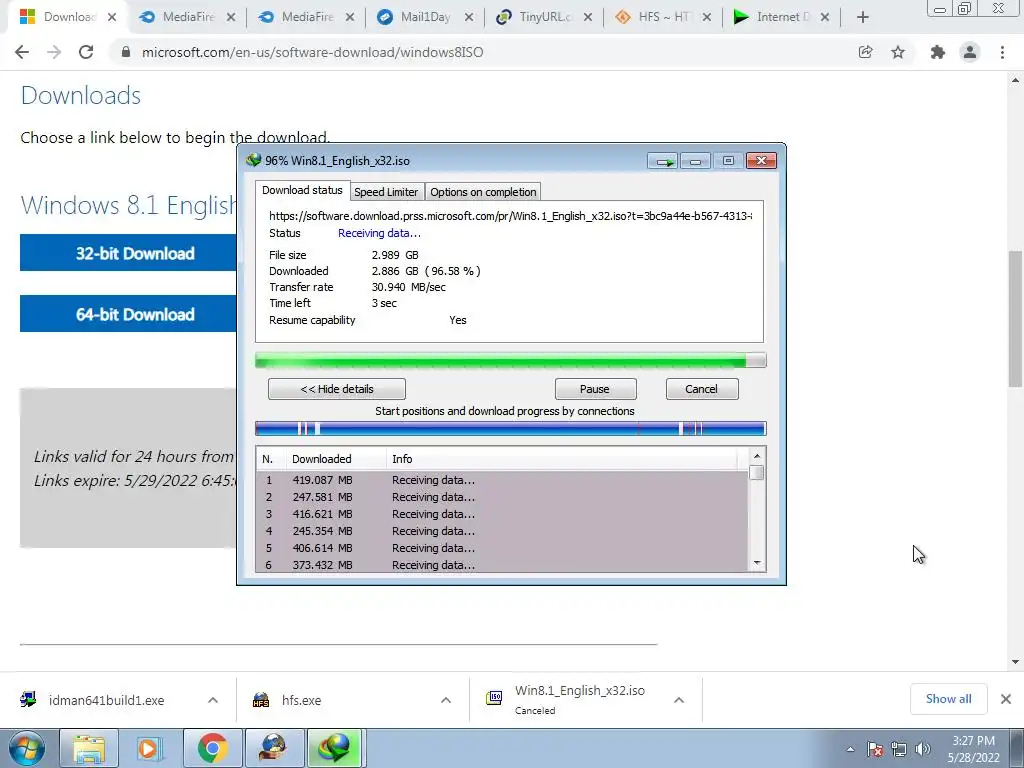Open the Windows Start orb
This screenshot has width=1024, height=768.
(27, 748)
